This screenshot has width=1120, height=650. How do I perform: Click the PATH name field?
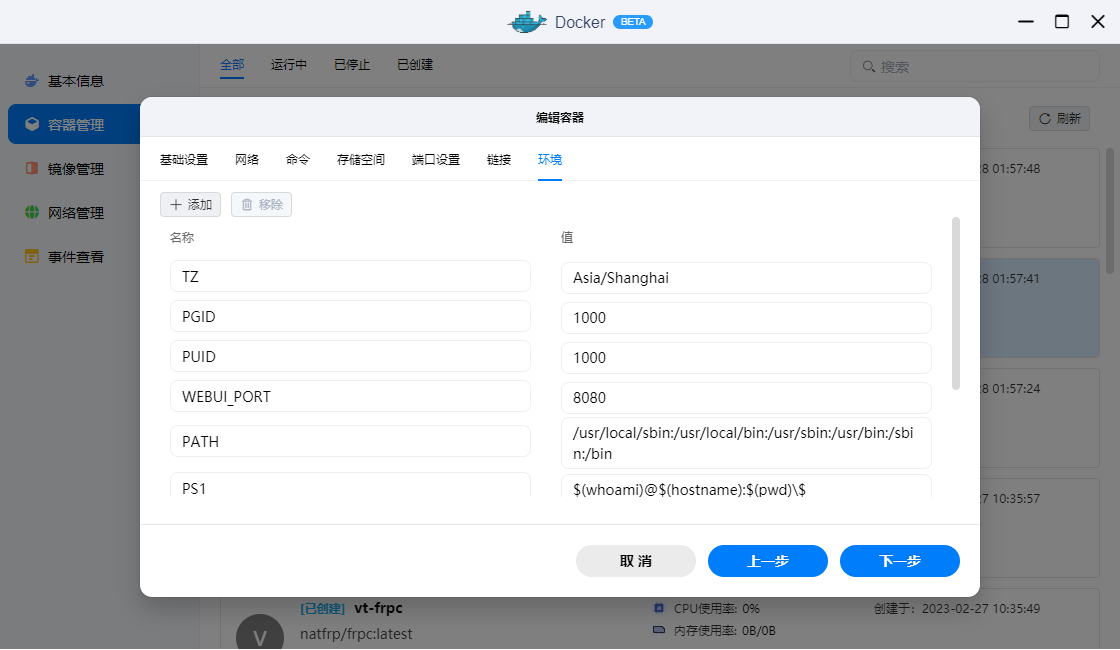(x=350, y=441)
